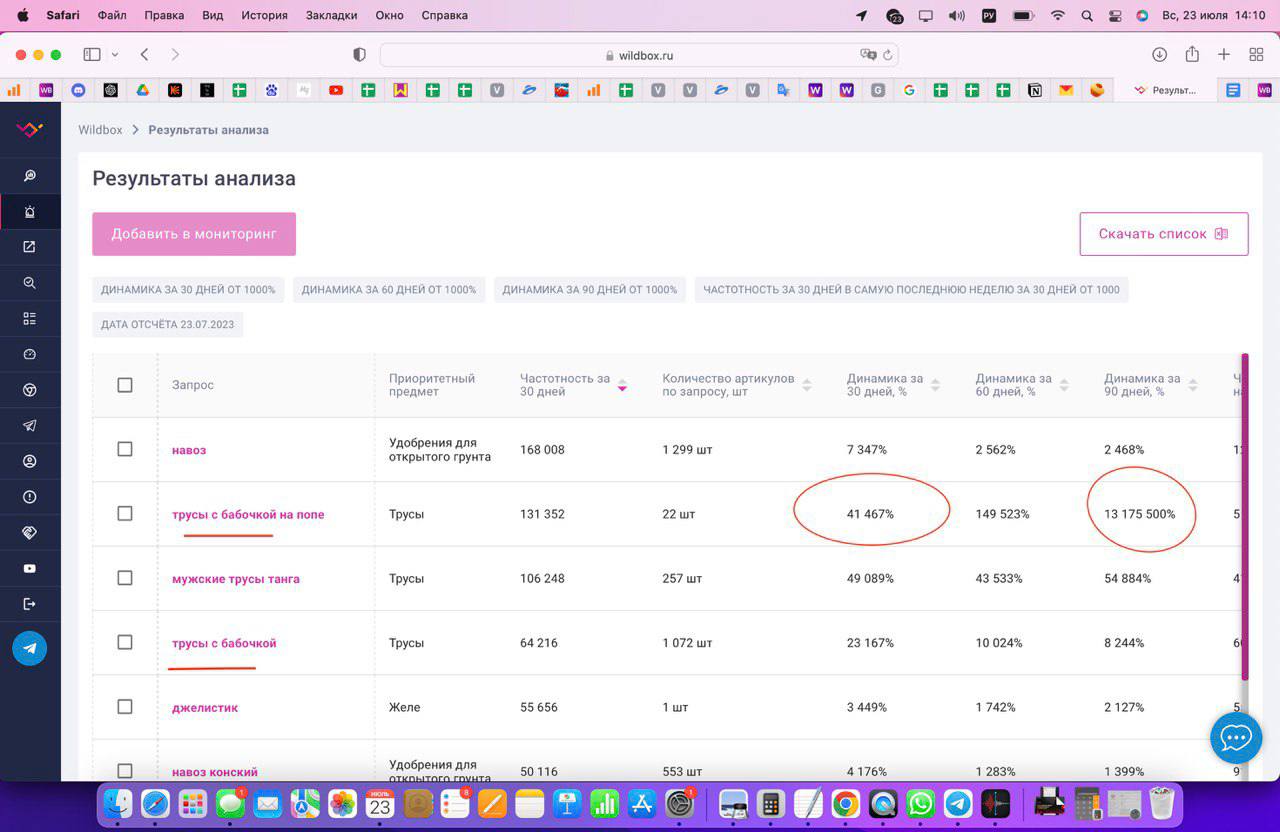Open Telegram from the Dock
This screenshot has height=832, width=1280.
(958, 803)
